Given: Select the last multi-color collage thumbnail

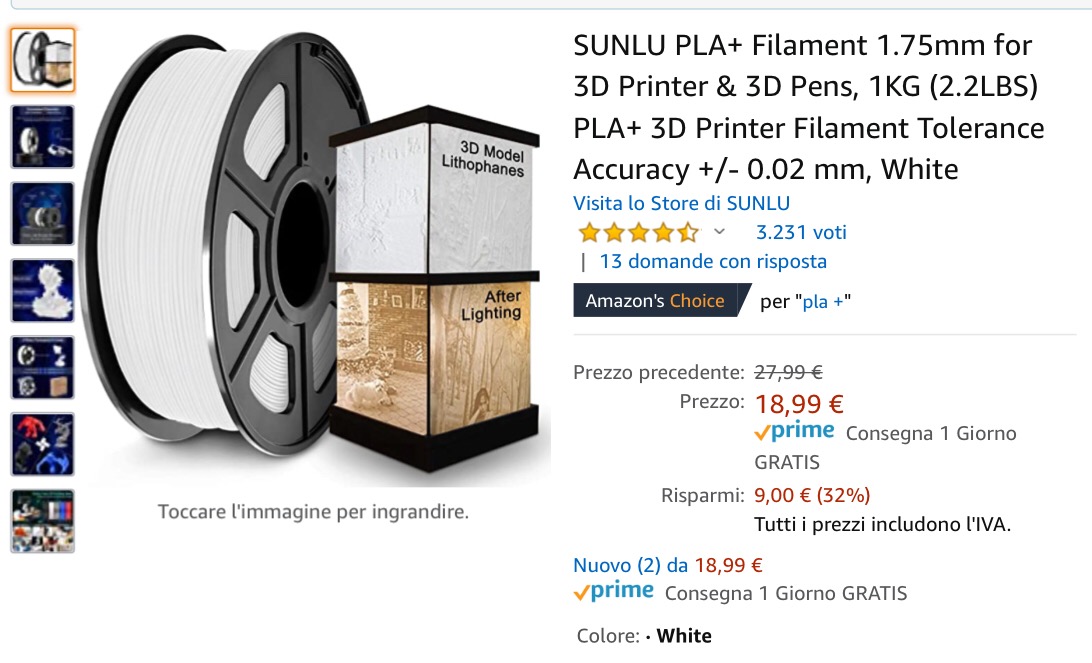Looking at the screenshot, I should click(42, 521).
